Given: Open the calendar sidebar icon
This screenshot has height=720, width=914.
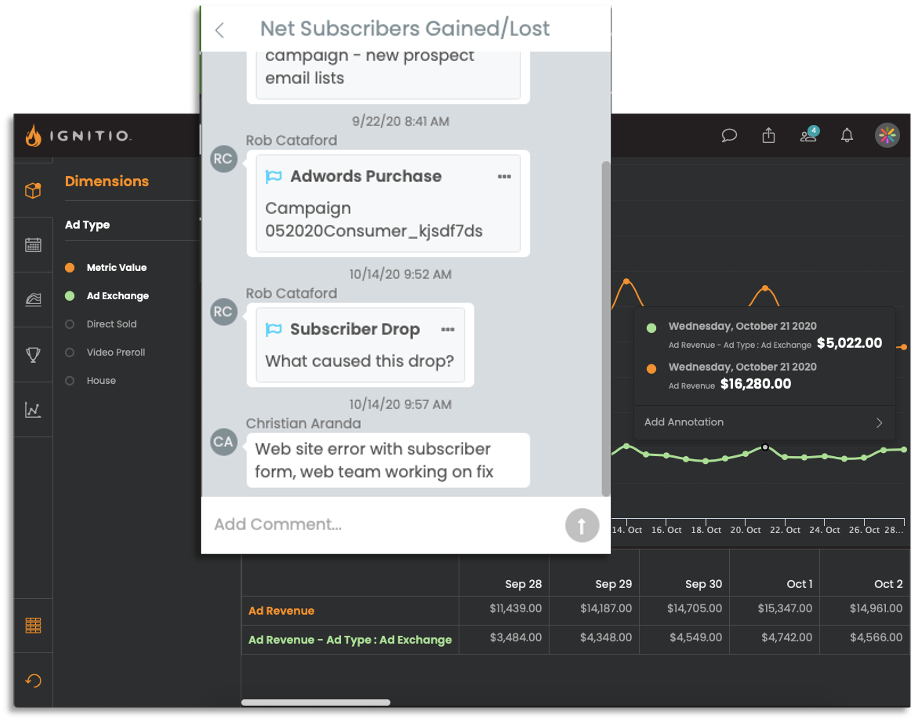Looking at the screenshot, I should [x=33, y=245].
